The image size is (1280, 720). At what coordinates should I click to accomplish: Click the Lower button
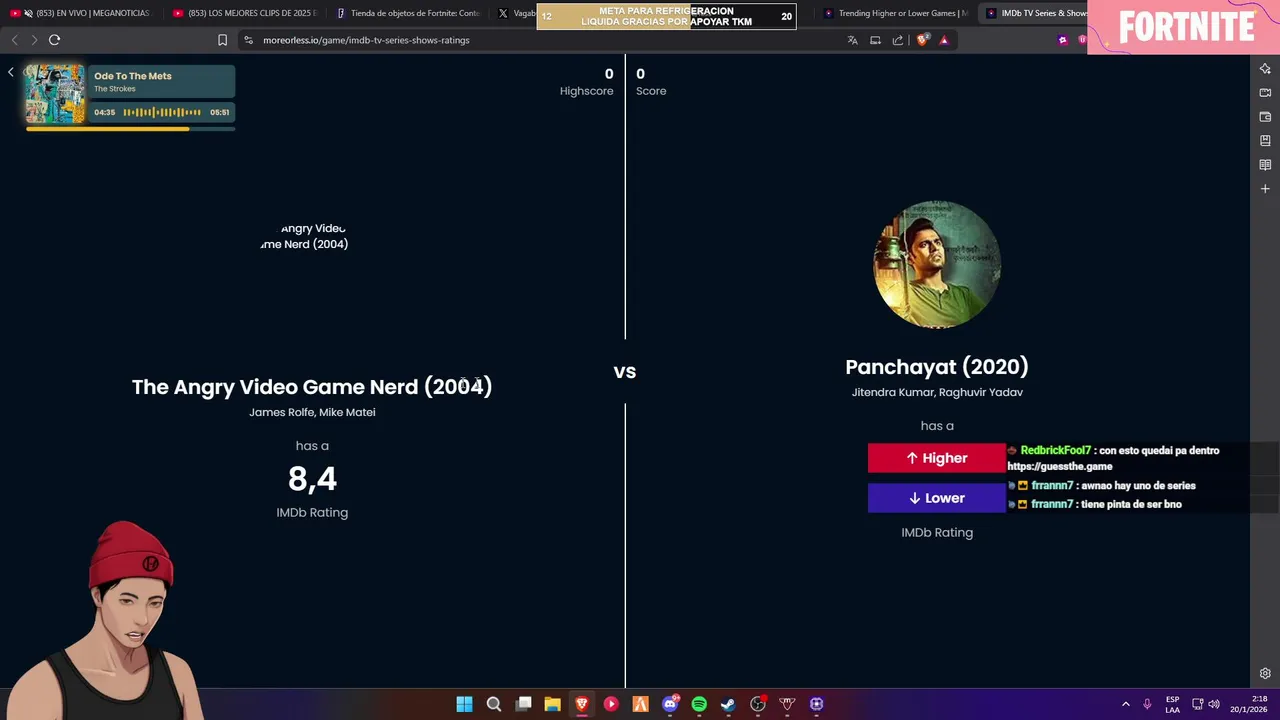[x=937, y=498]
